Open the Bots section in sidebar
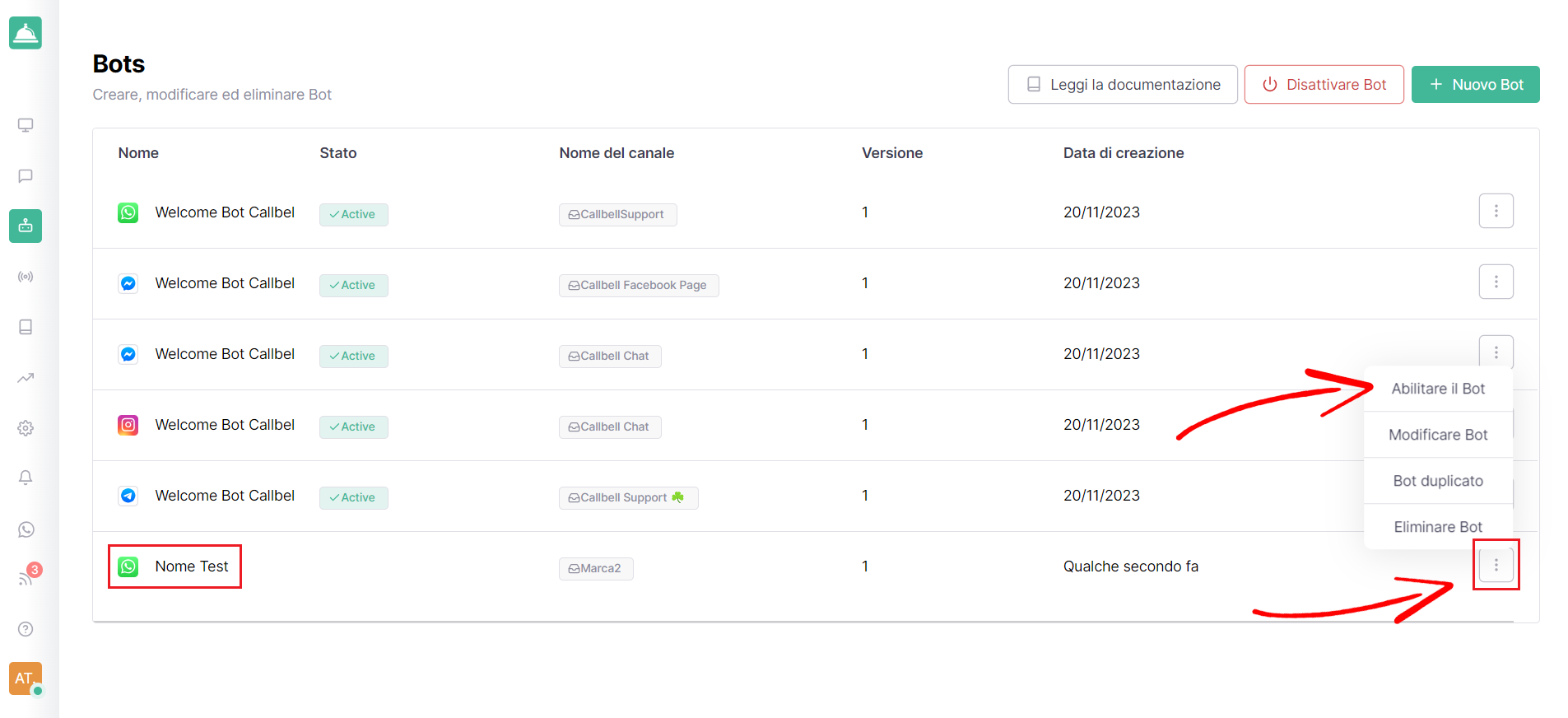Viewport: 1568px width, 718px height. [26, 226]
